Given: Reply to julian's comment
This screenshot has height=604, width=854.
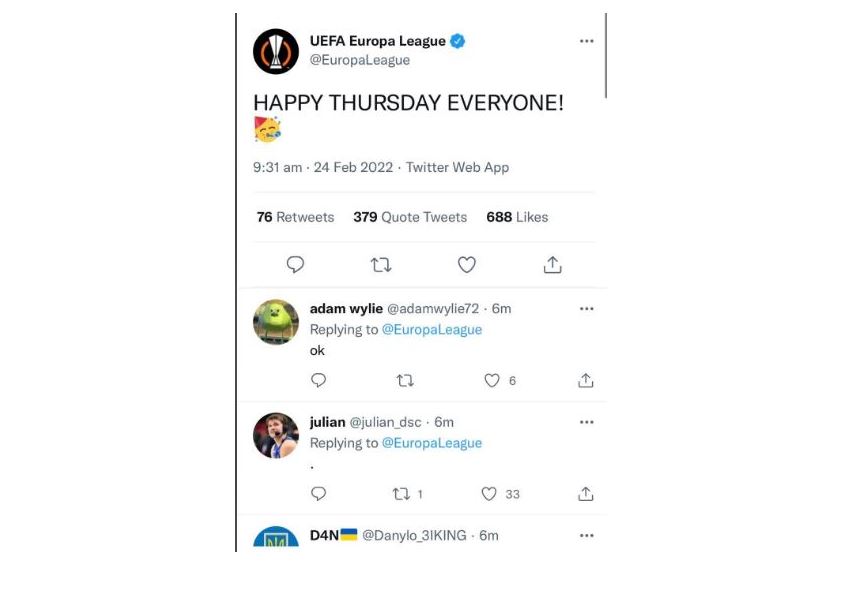Looking at the screenshot, I should coord(318,494).
